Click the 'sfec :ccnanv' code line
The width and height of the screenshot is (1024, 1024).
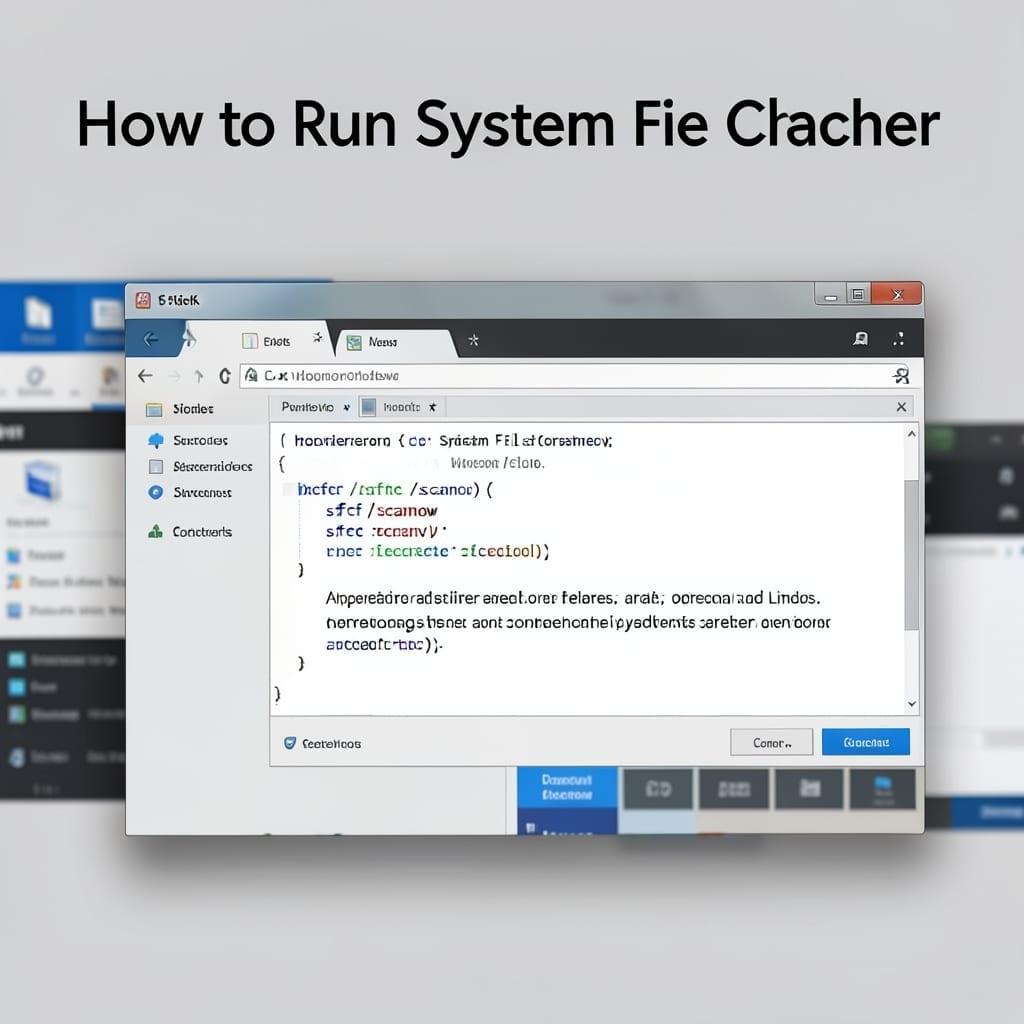click(x=385, y=531)
